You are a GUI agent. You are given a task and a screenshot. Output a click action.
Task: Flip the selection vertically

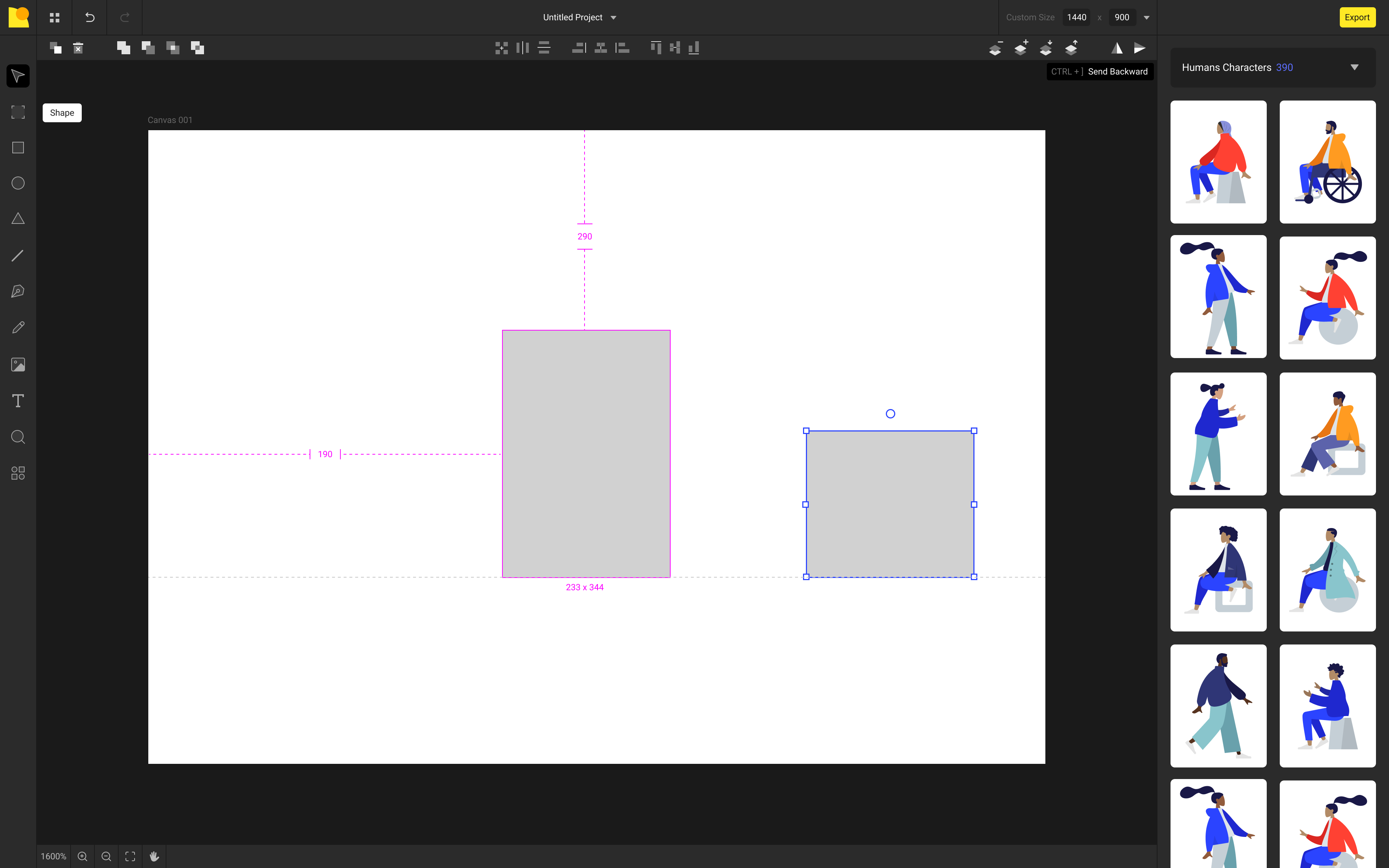1140,48
